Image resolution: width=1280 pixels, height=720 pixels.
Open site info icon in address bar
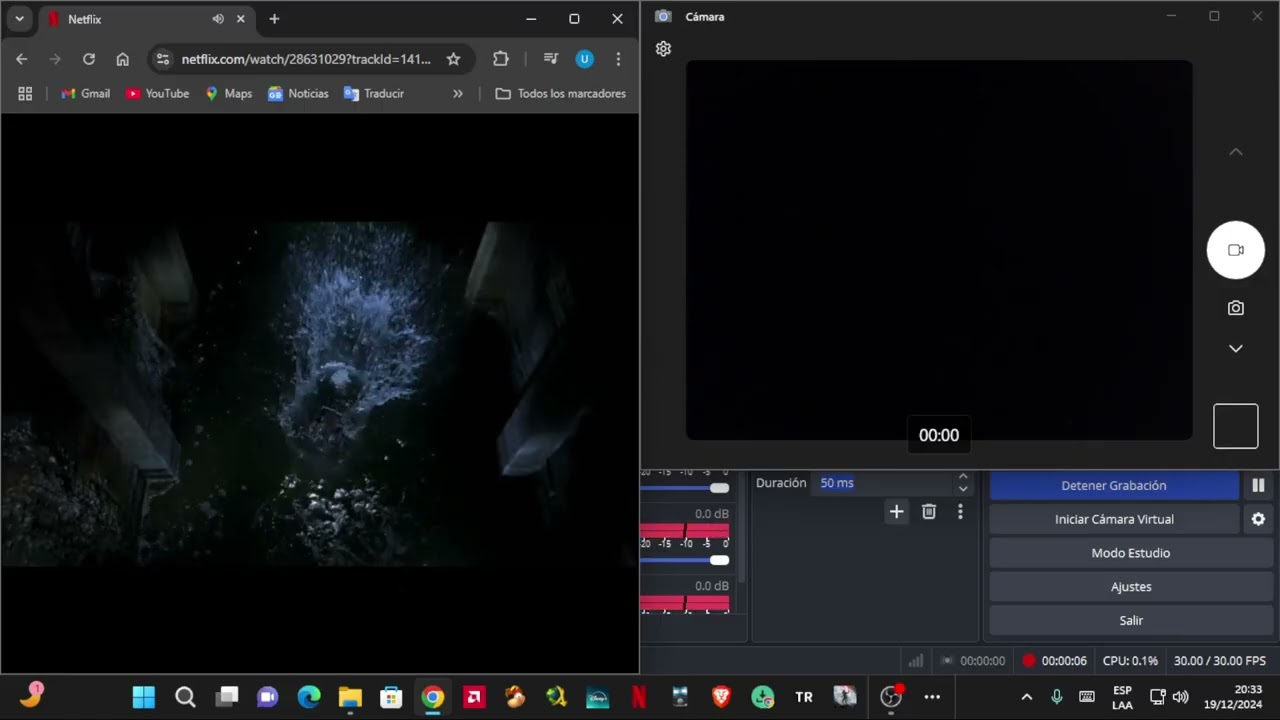164,59
